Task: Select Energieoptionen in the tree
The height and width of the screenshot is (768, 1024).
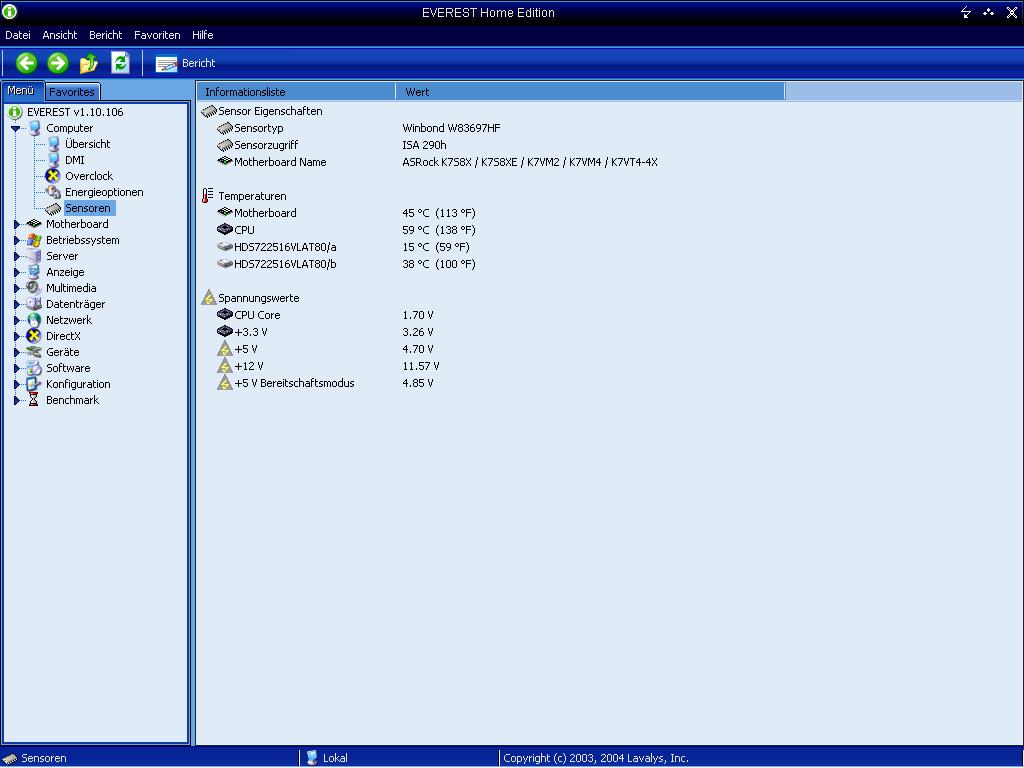Action: coord(104,192)
